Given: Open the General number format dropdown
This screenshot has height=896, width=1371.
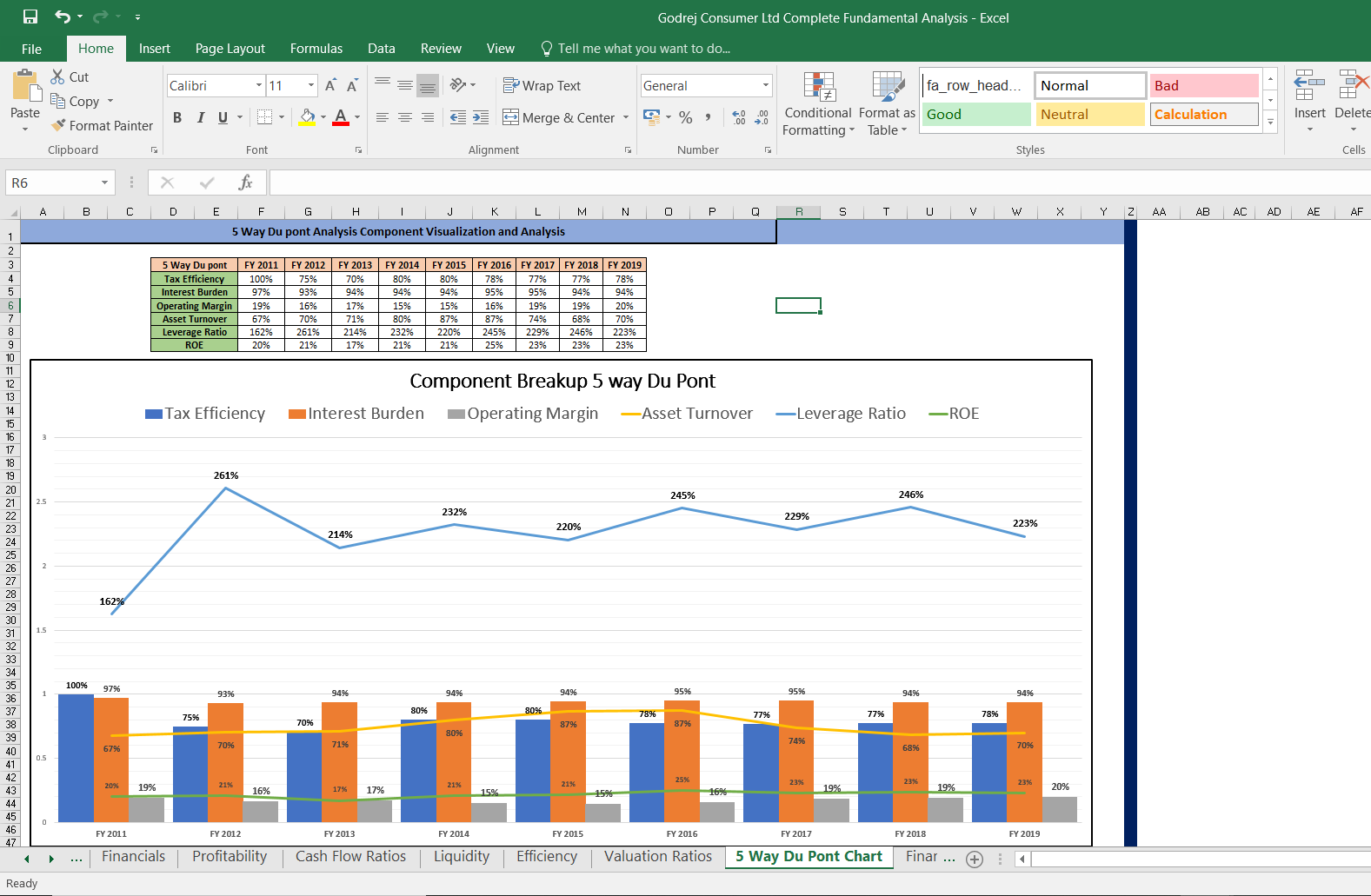Looking at the screenshot, I should [766, 85].
